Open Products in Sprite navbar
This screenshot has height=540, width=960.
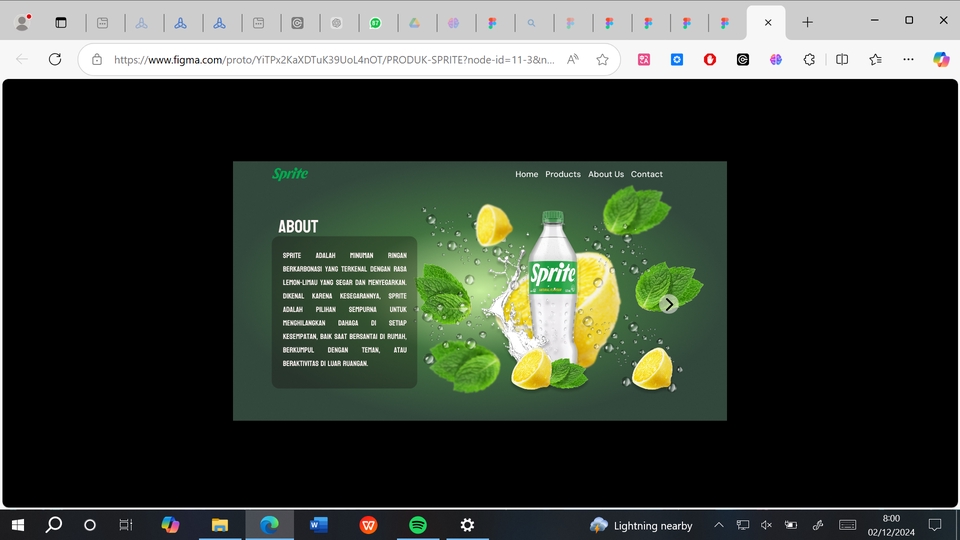(563, 174)
